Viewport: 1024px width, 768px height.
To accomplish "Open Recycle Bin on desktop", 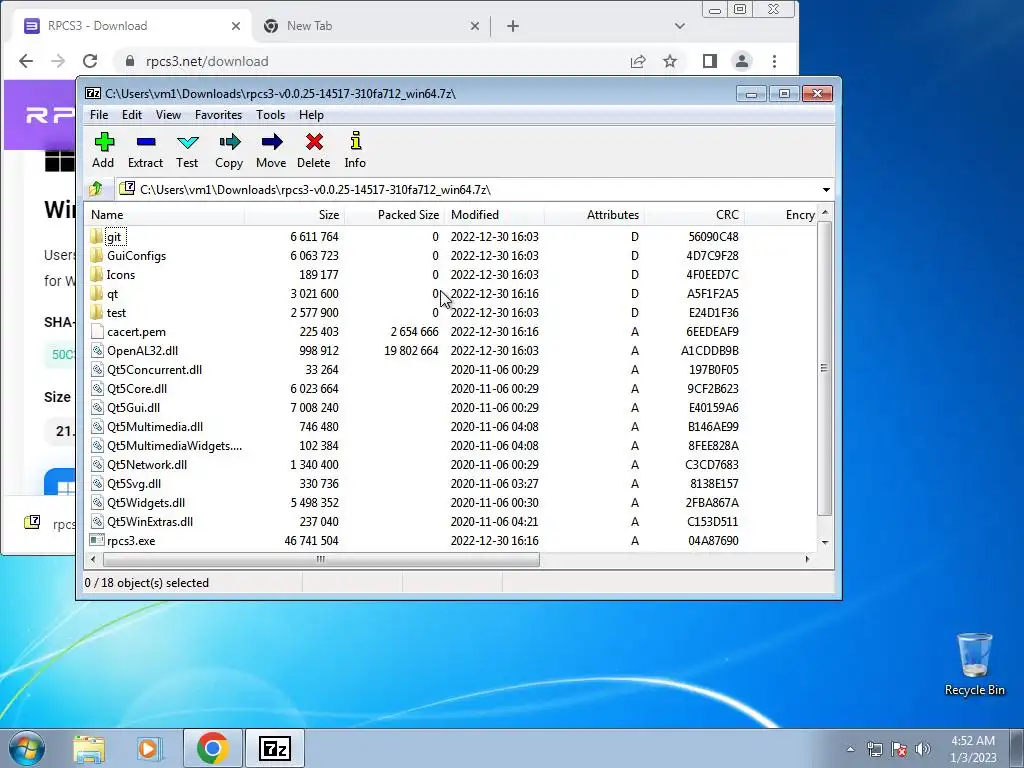I will pyautogui.click(x=974, y=664).
